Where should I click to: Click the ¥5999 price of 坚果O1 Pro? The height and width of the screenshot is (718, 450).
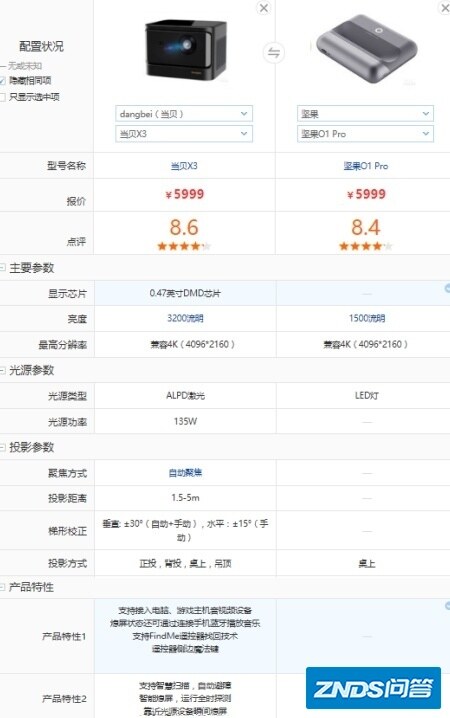click(x=366, y=194)
